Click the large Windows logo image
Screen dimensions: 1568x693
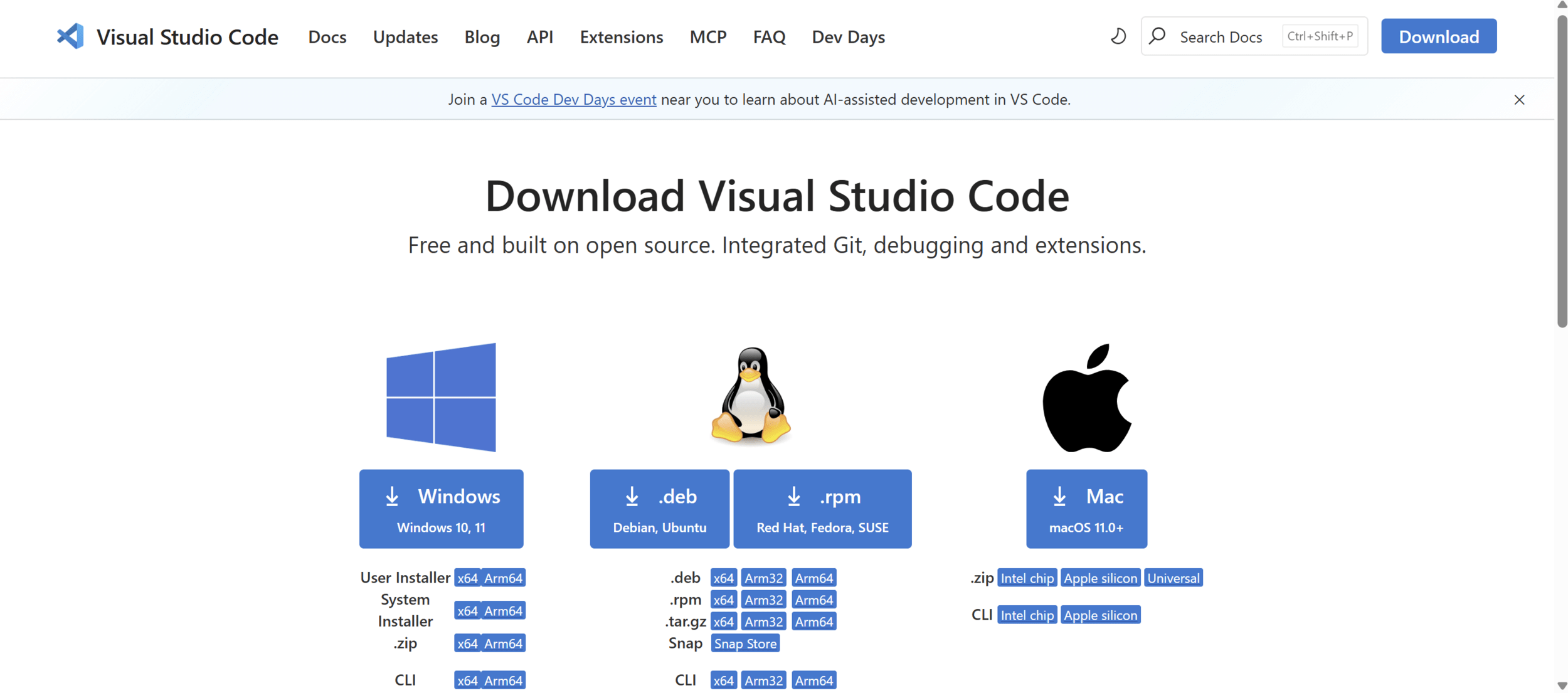coord(441,397)
